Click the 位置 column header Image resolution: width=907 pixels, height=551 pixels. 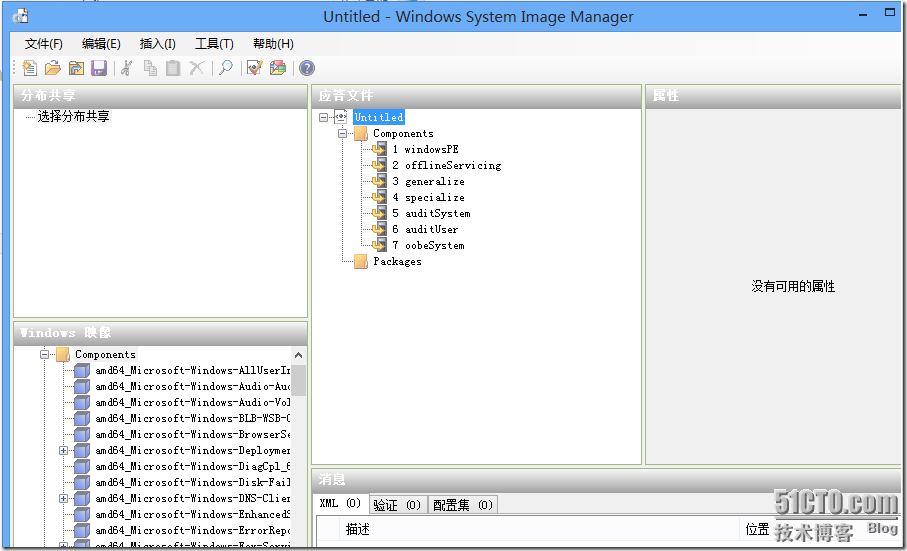pos(757,529)
